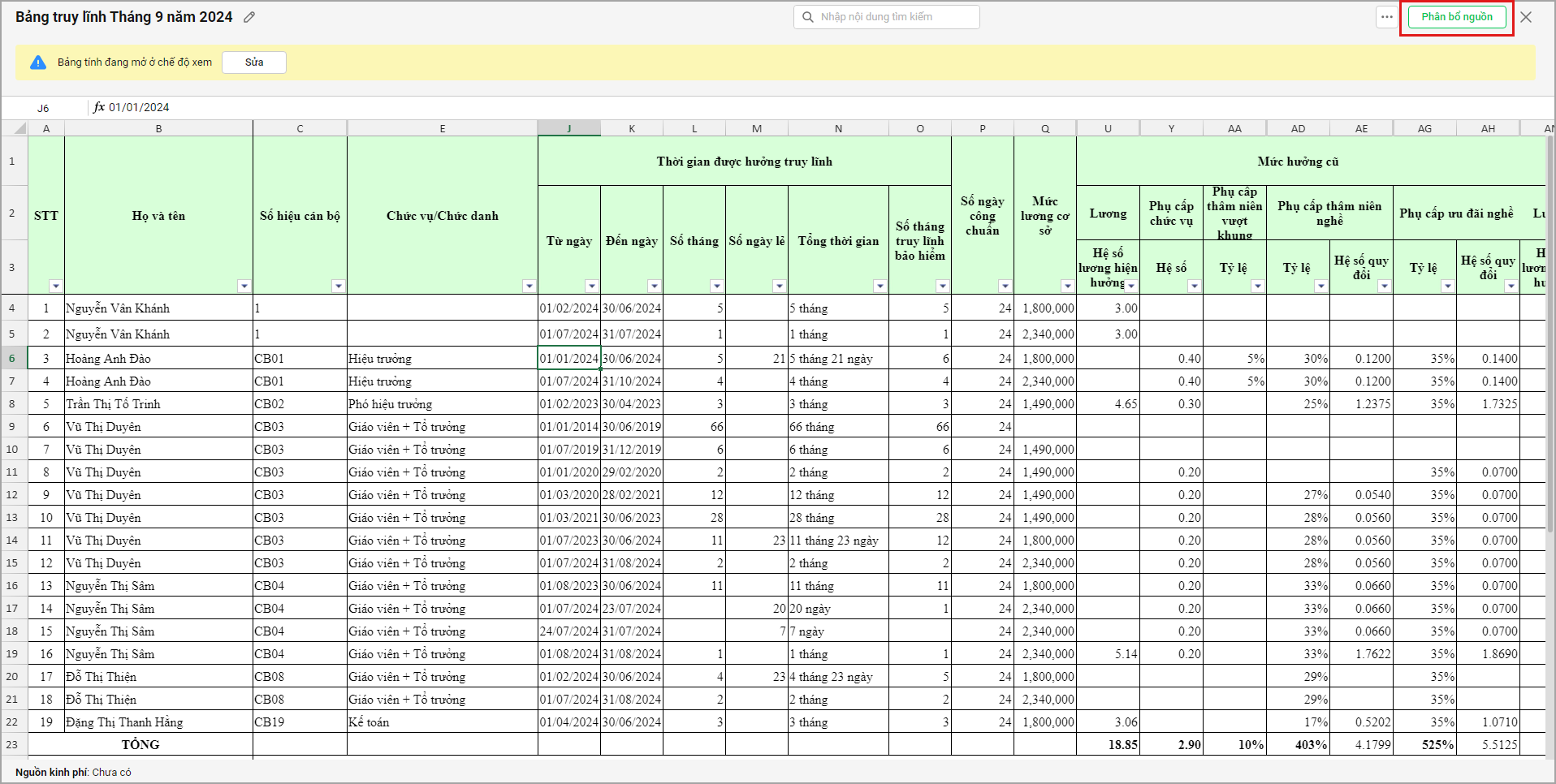The width and height of the screenshot is (1556, 784).
Task: Click the fx formula icon
Action: (x=99, y=107)
